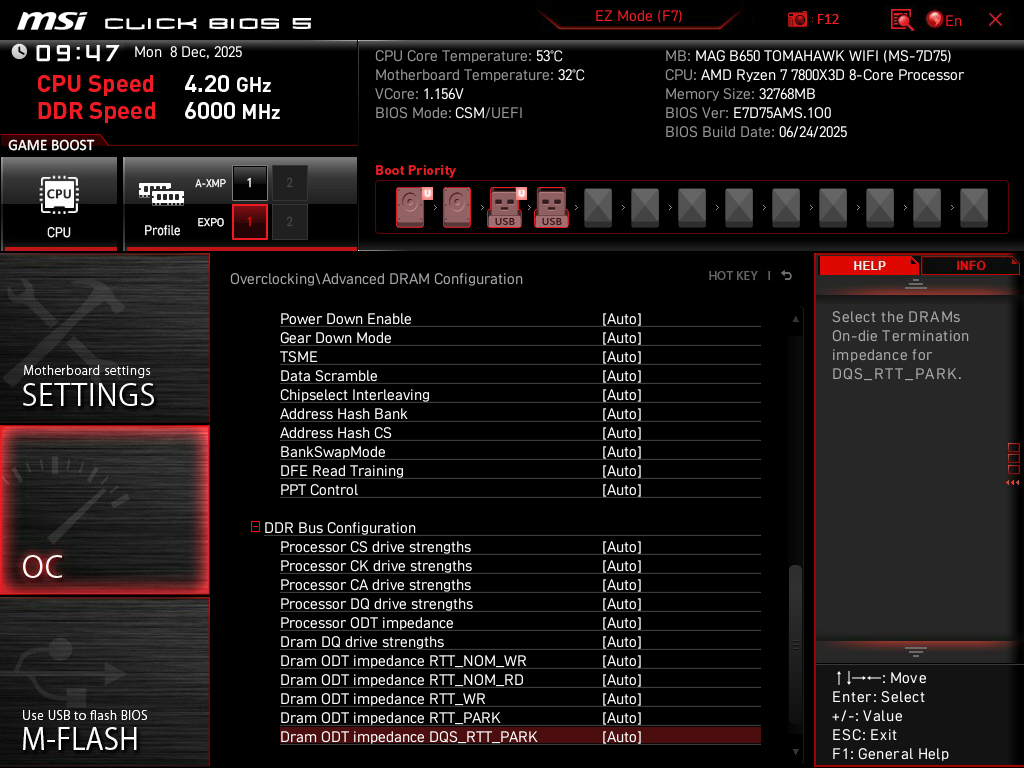Toggle EXPO profile 2

coord(289,222)
